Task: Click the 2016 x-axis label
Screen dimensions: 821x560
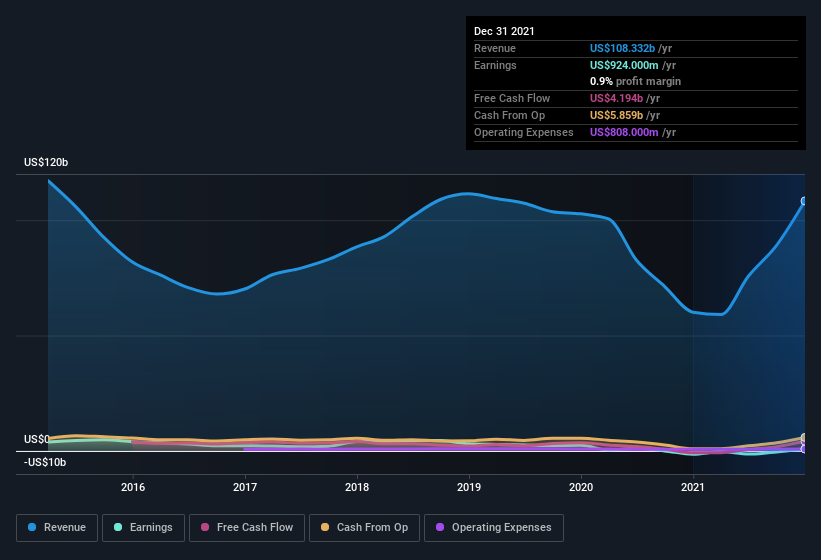Action: 133,487
